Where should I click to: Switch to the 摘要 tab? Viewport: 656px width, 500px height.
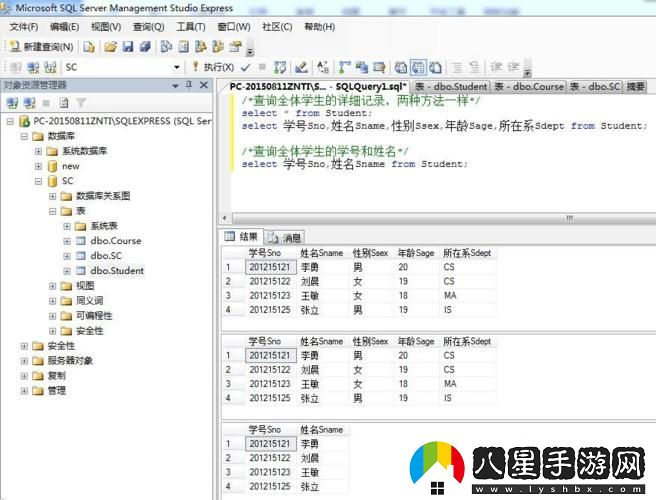635,87
